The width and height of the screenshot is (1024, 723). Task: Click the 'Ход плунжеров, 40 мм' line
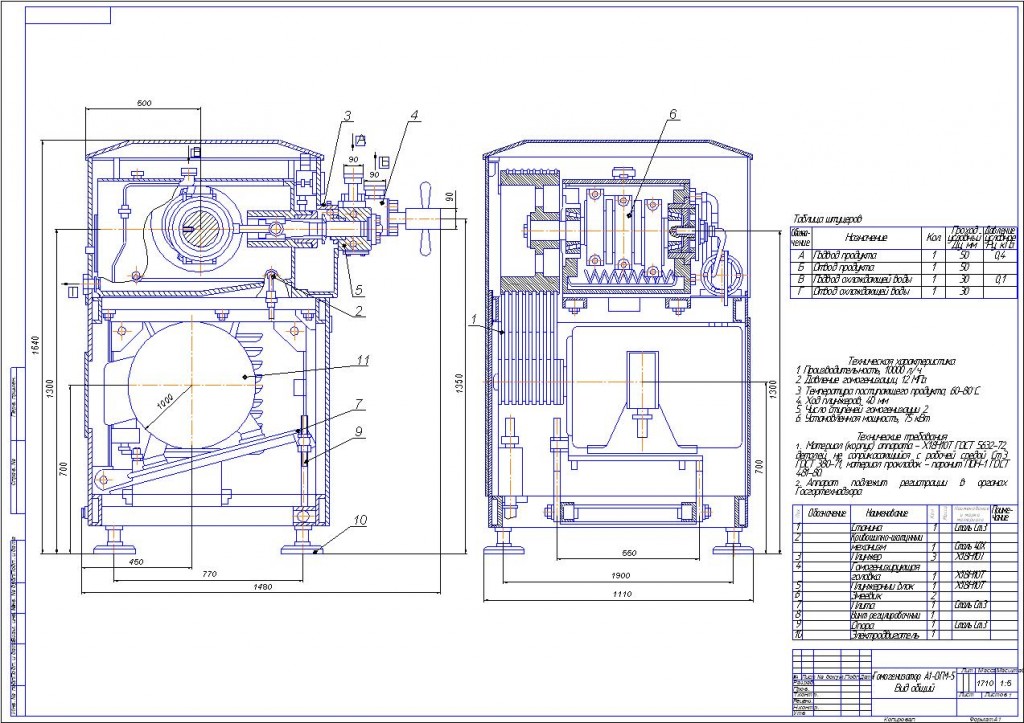842,400
